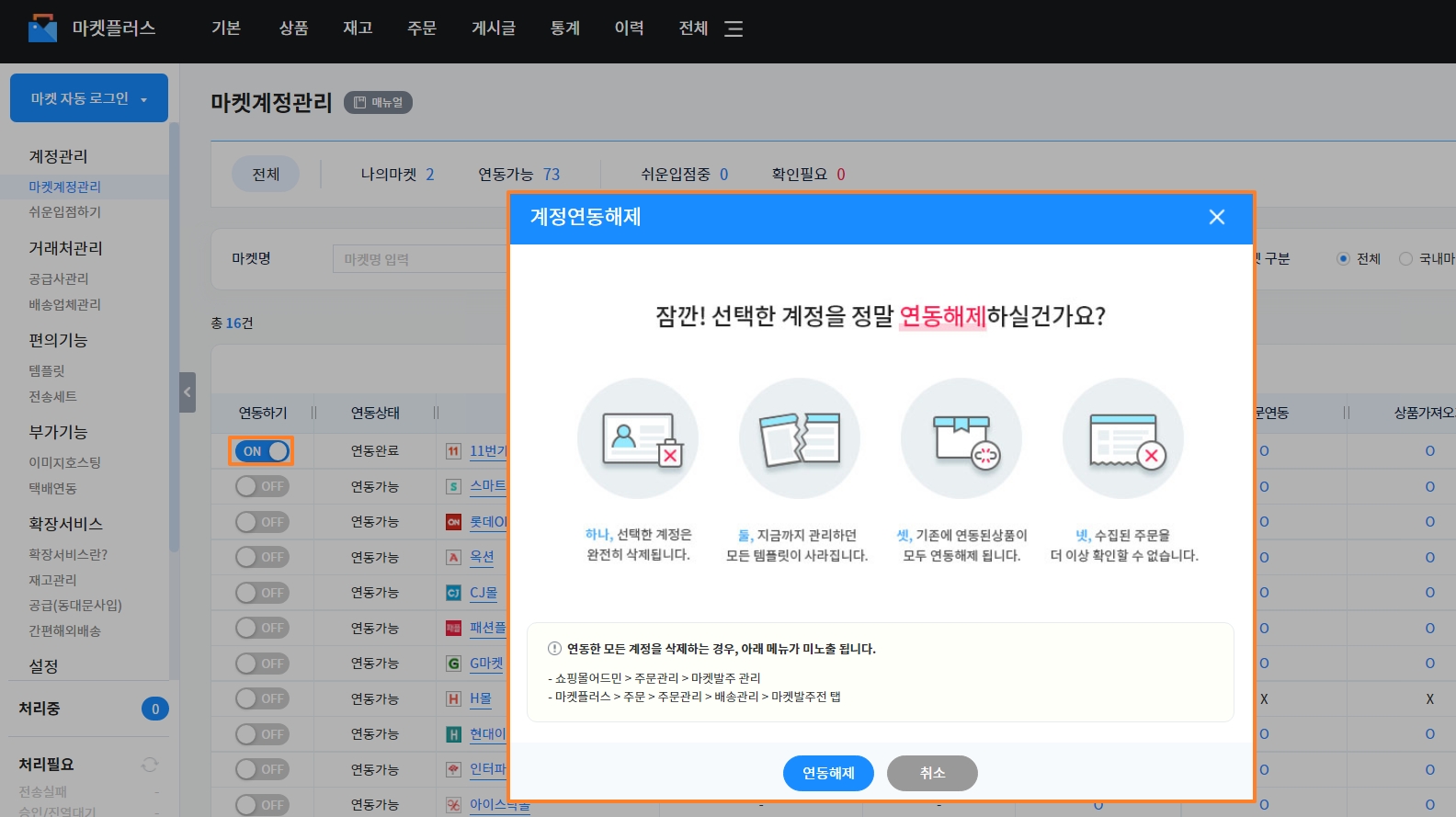Select the 쉬운입점중 filter tab
Viewport: 1456px width, 817px height.
pos(685,175)
